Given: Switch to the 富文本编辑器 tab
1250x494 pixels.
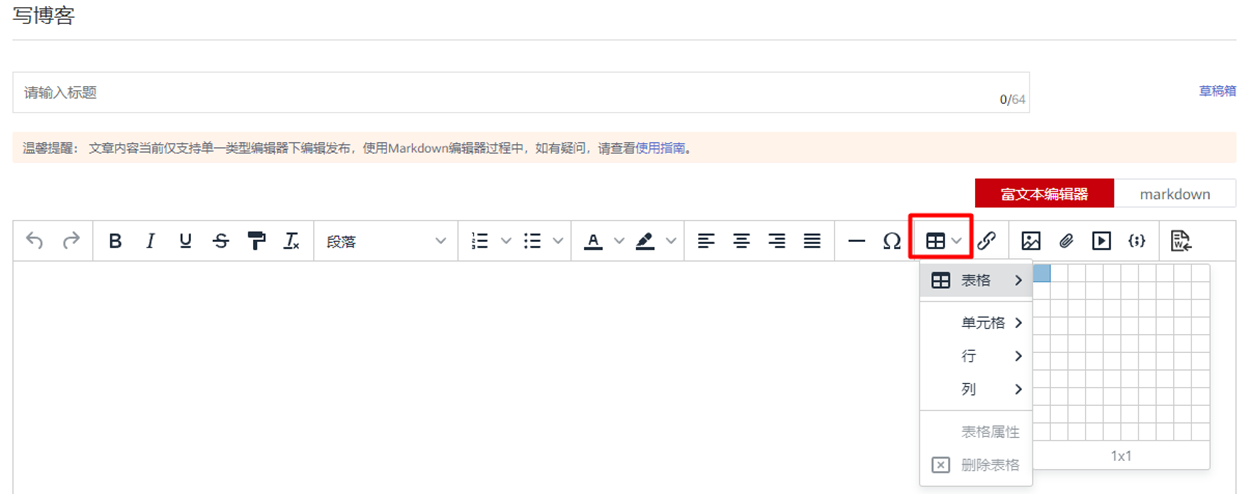Looking at the screenshot, I should click(1043, 194).
